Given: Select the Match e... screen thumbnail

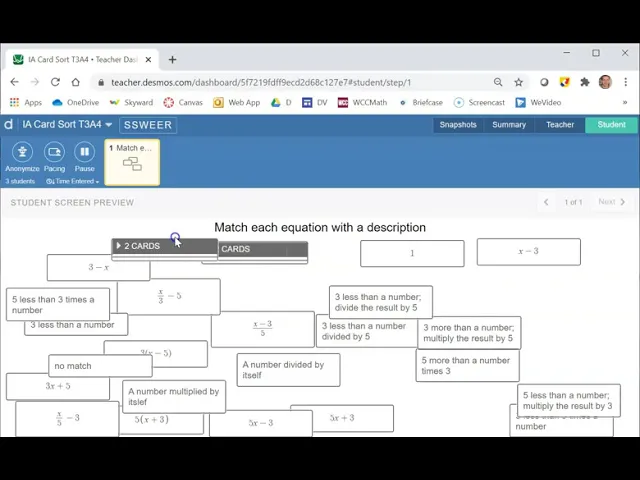Looking at the screenshot, I should [132, 162].
